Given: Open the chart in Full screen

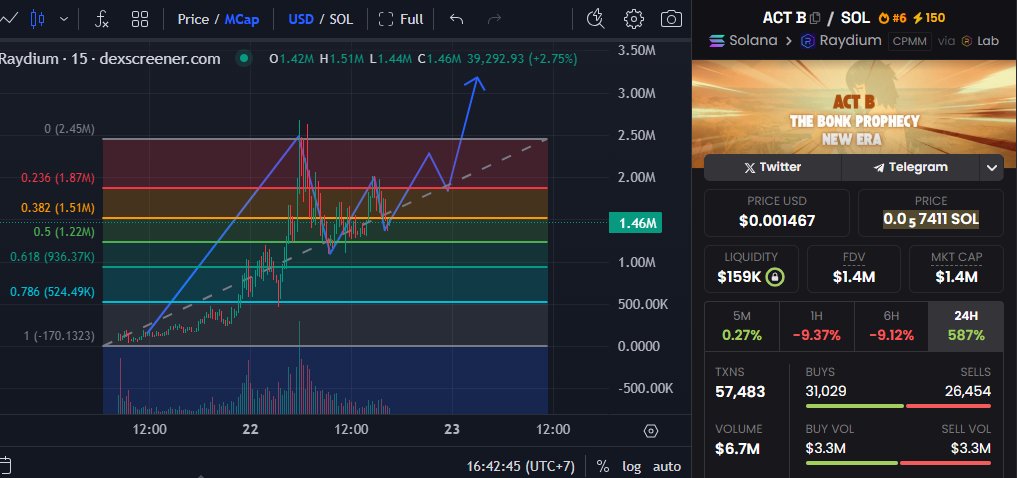Looking at the screenshot, I should point(401,19).
